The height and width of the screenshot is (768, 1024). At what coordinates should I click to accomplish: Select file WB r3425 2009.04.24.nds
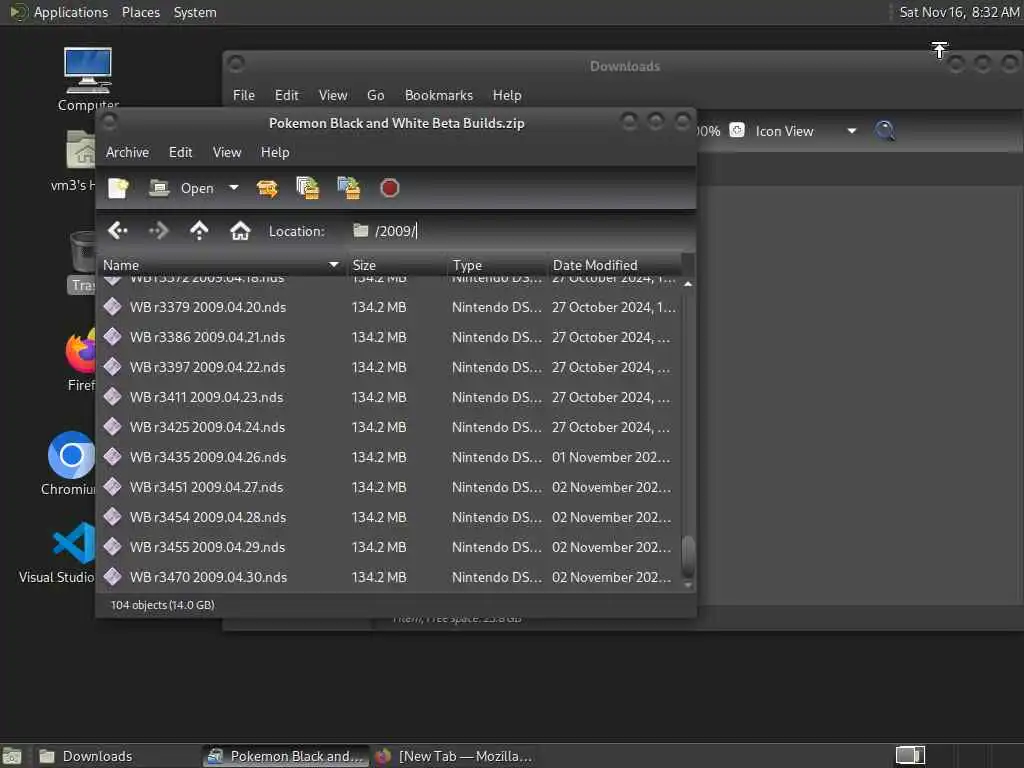click(x=389, y=427)
